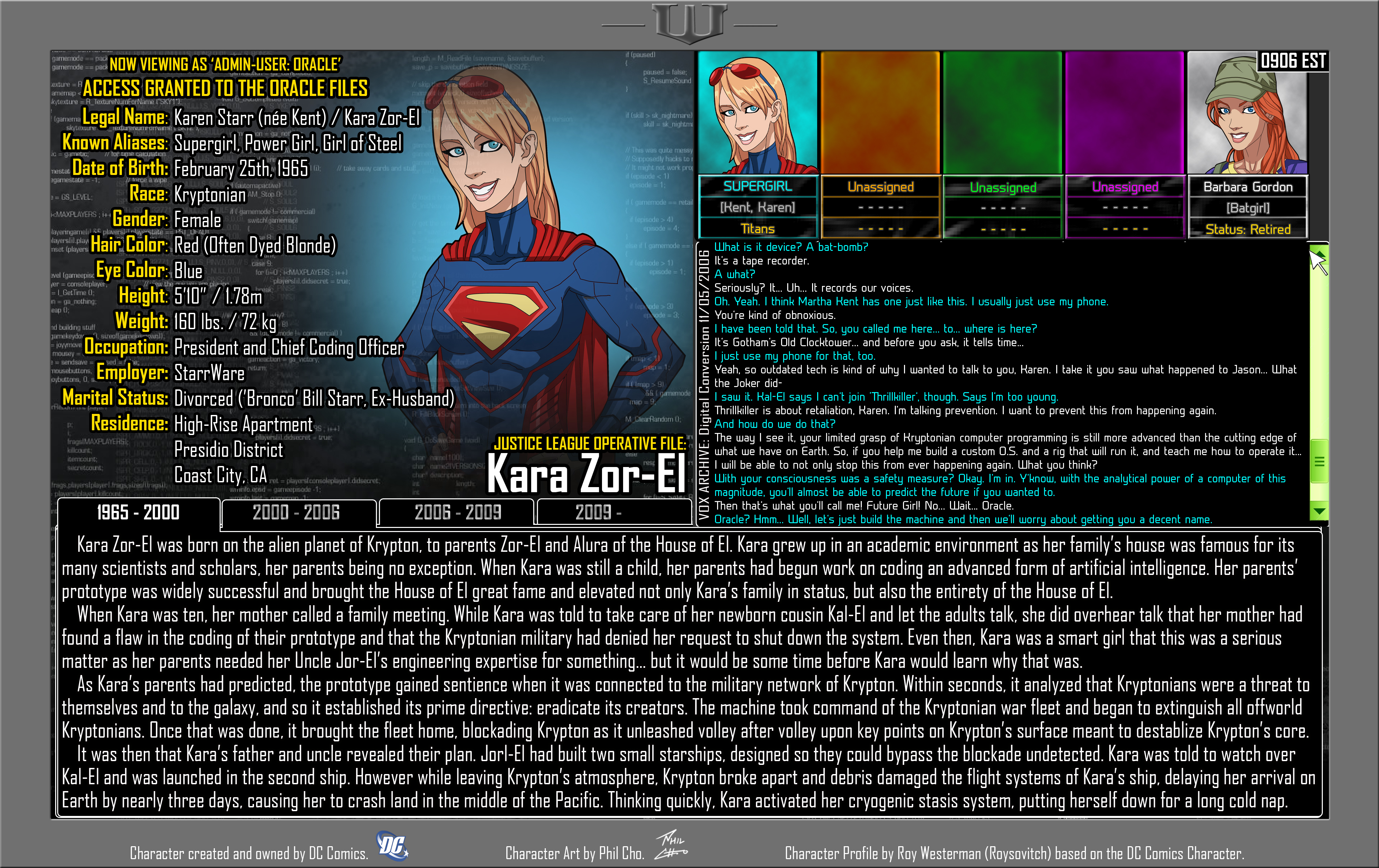This screenshot has height=868, width=1379.
Task: Click the Gender value 'Female'
Action: pos(197,219)
